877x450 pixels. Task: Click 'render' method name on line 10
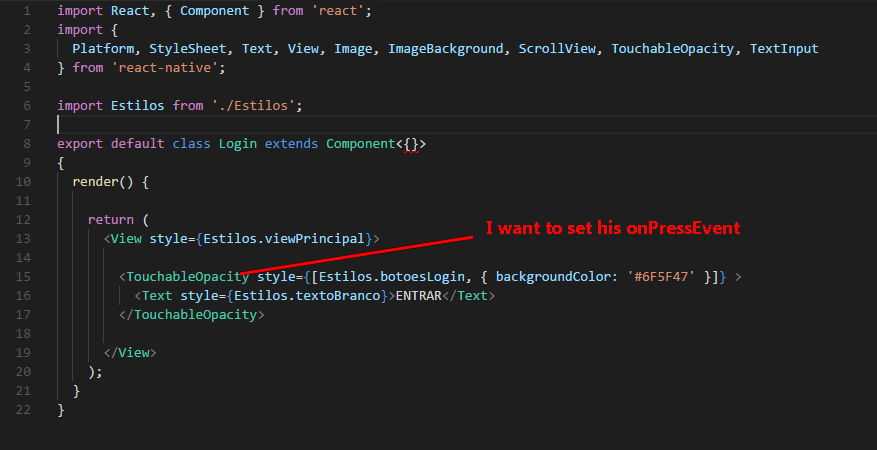[x=96, y=182]
